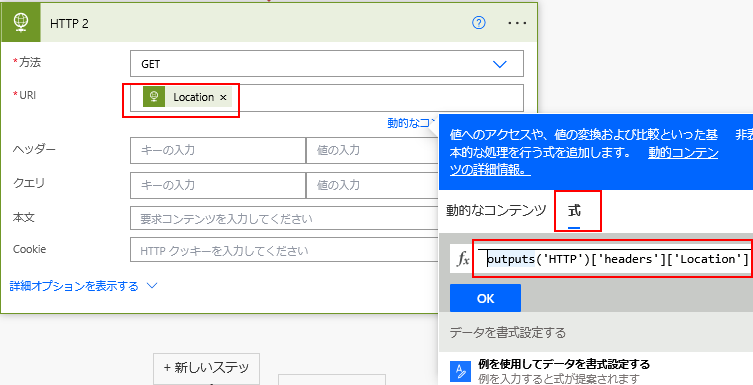Click the fx expression input box
The width and height of the screenshot is (753, 385).
click(614, 259)
